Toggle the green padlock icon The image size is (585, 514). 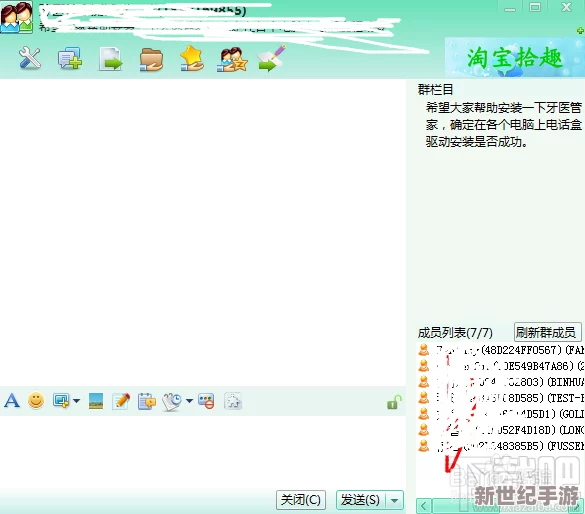[394, 402]
